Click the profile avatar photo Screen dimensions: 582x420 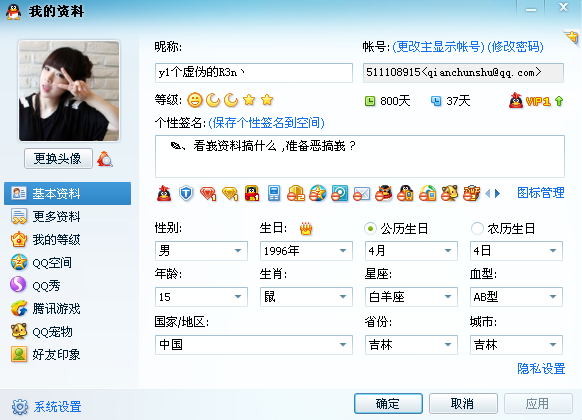click(x=69, y=91)
